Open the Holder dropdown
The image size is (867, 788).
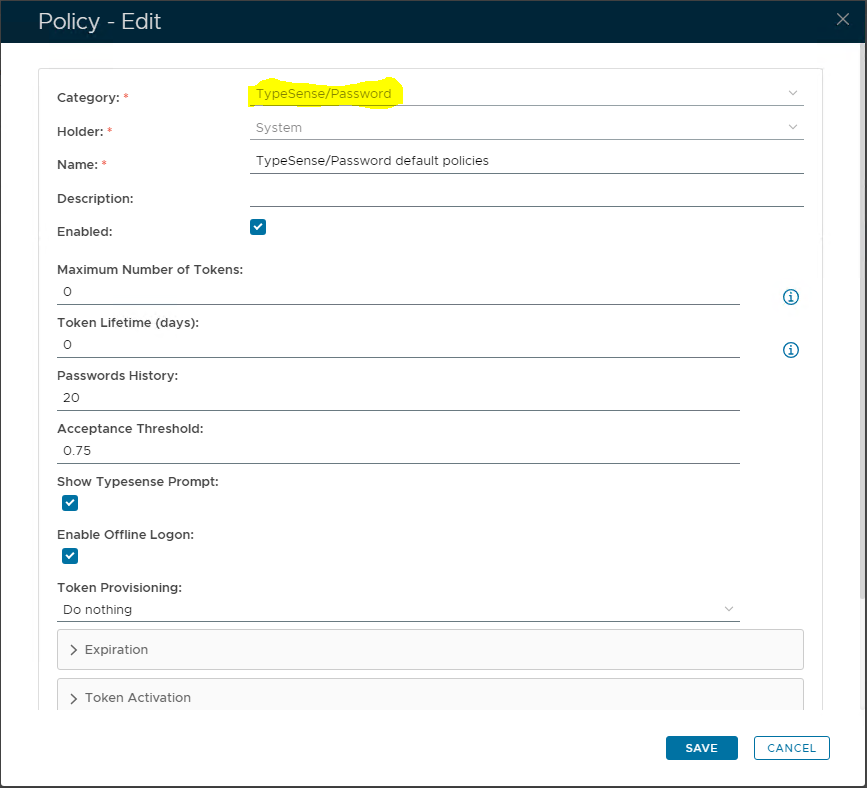coord(526,127)
